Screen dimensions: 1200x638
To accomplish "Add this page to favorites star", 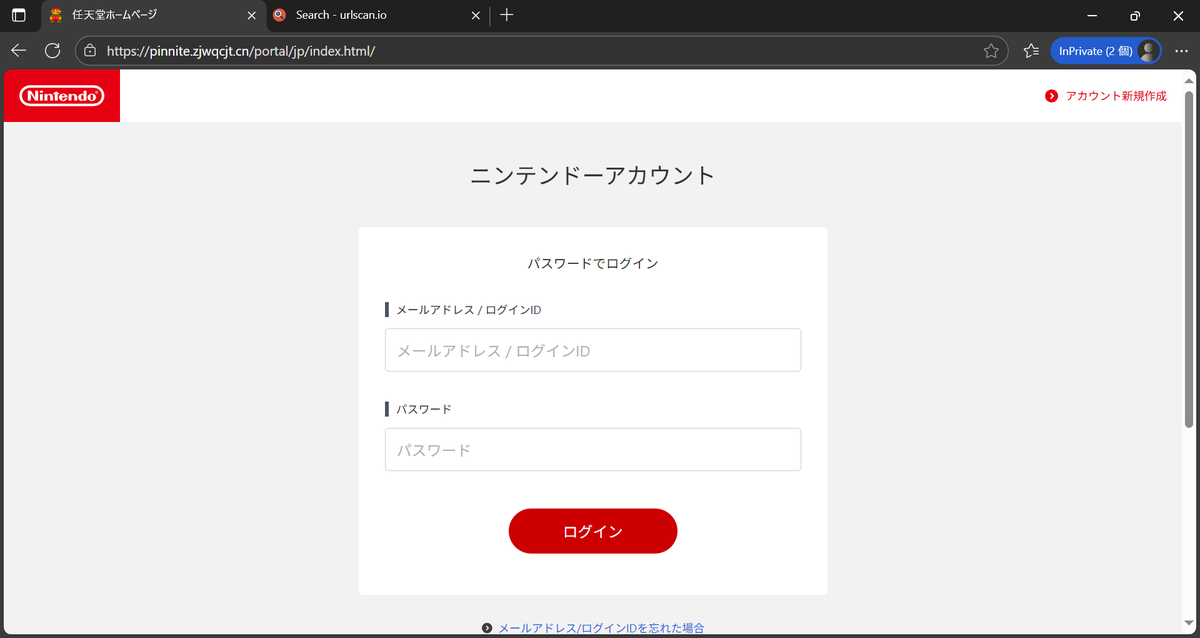I will pyautogui.click(x=991, y=50).
